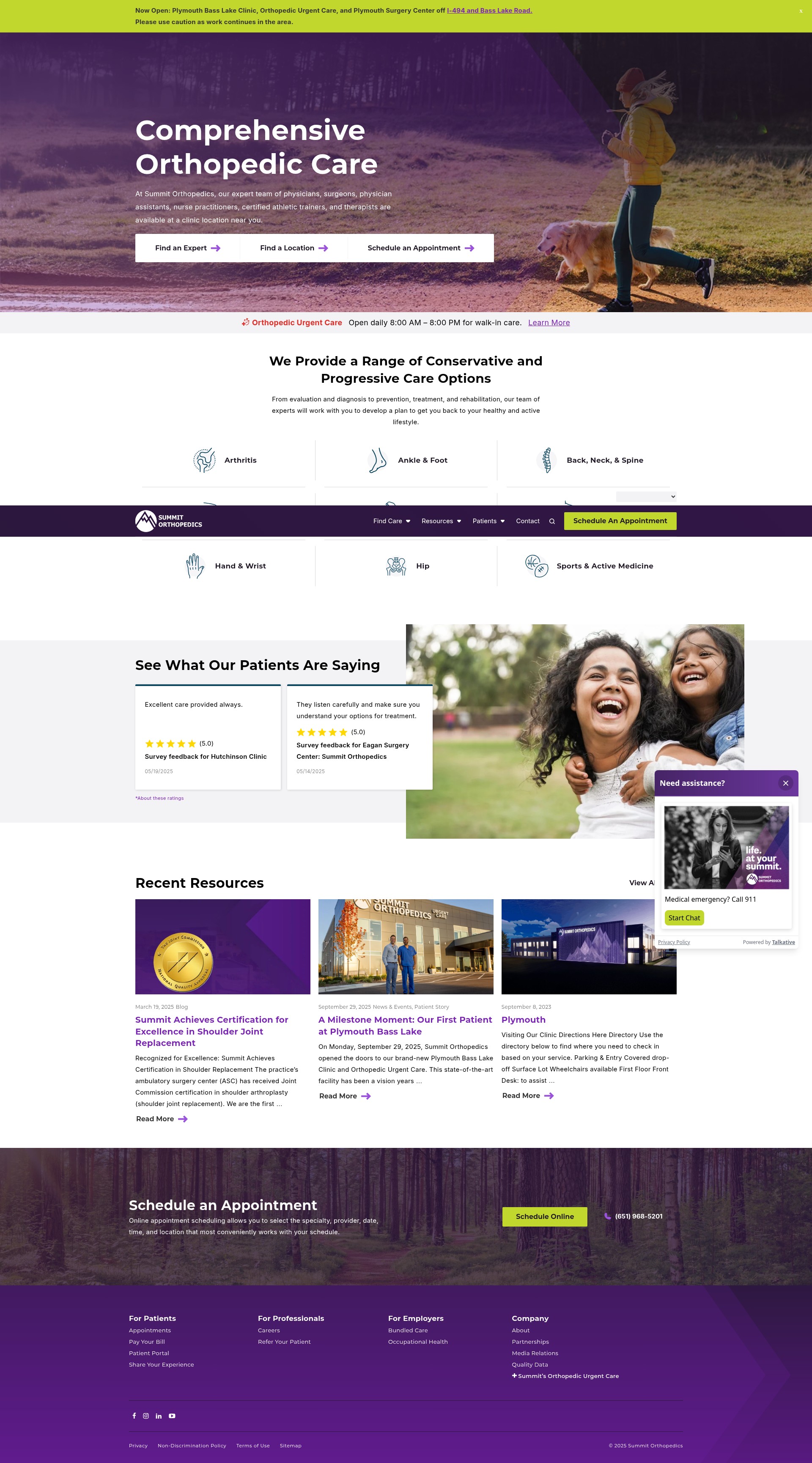Viewport: 812px width, 1463px height.
Task: Click arrow next to Find a Location
Action: tap(323, 248)
